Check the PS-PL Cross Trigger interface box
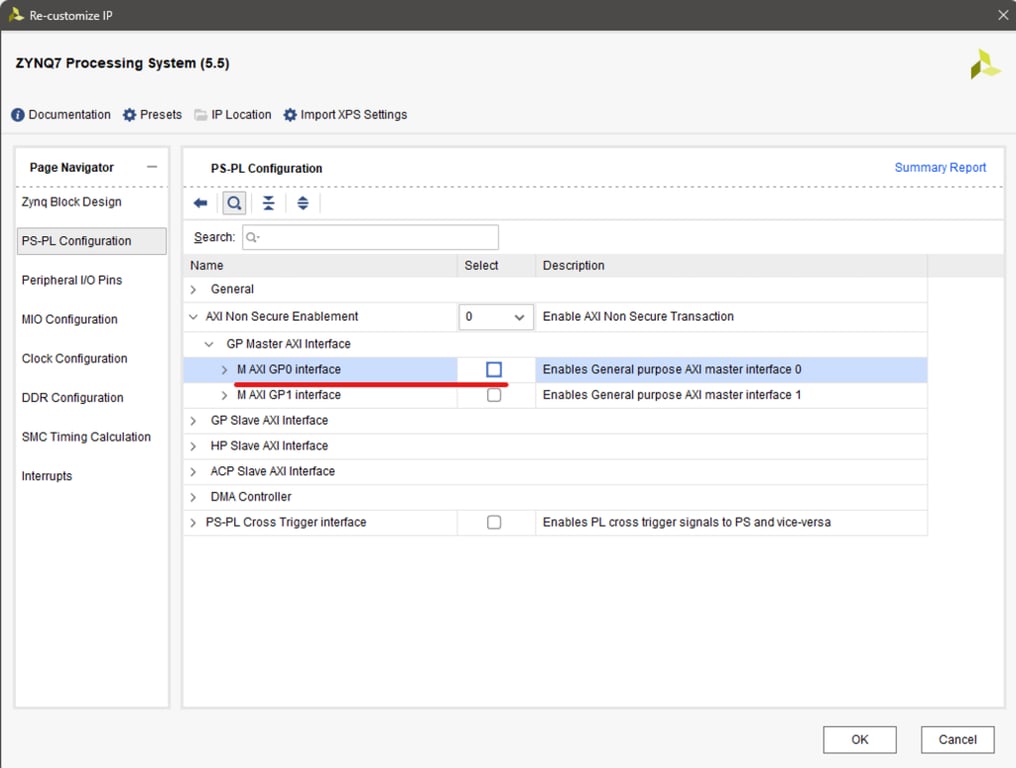 [494, 522]
